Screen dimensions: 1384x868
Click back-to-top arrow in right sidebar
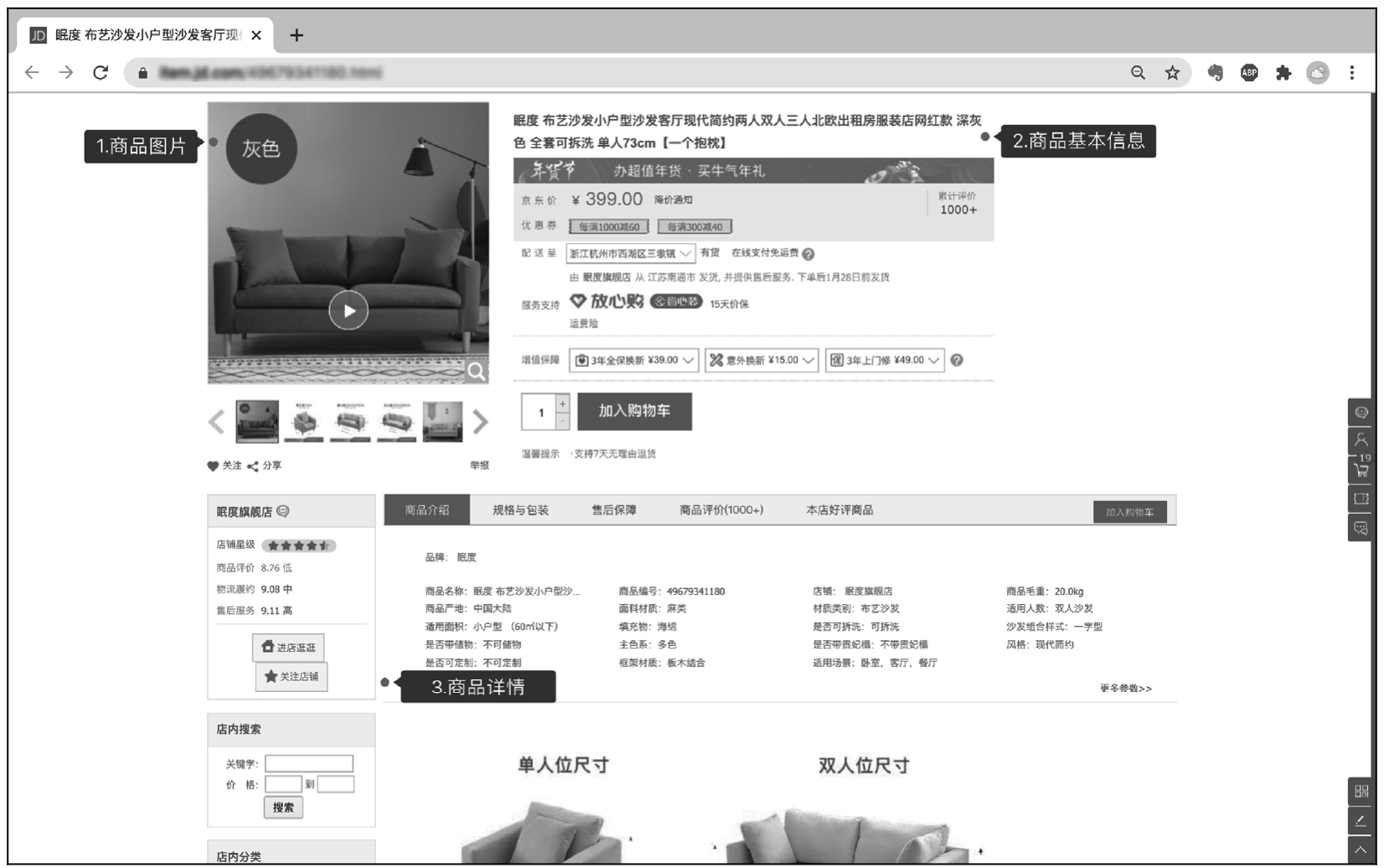point(1361,850)
